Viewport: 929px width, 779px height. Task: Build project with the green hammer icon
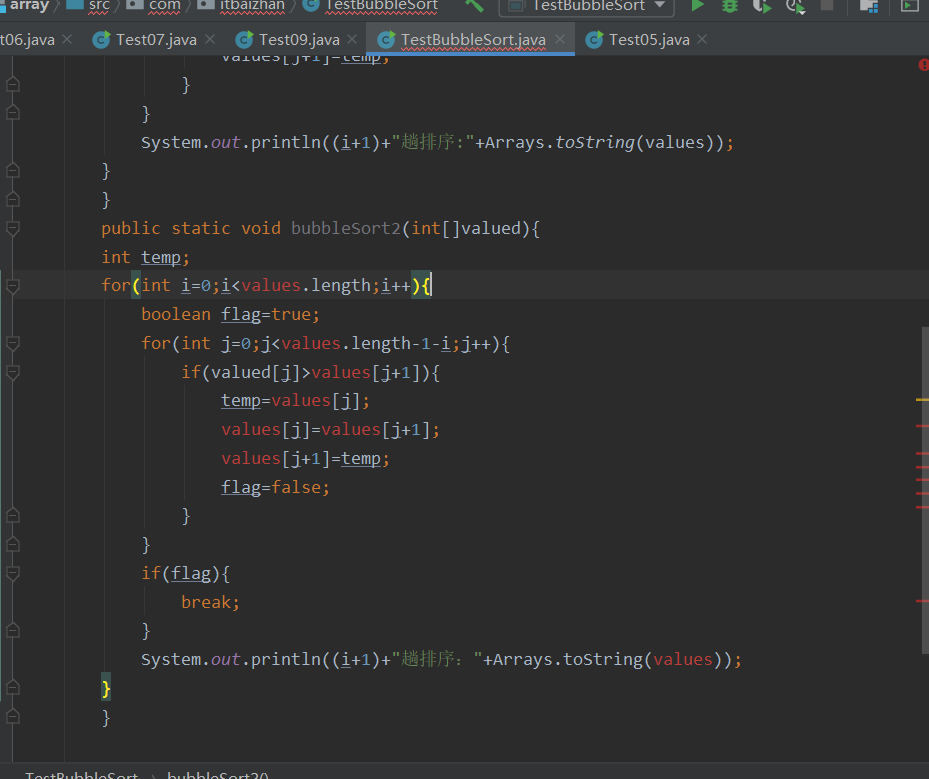coord(474,6)
